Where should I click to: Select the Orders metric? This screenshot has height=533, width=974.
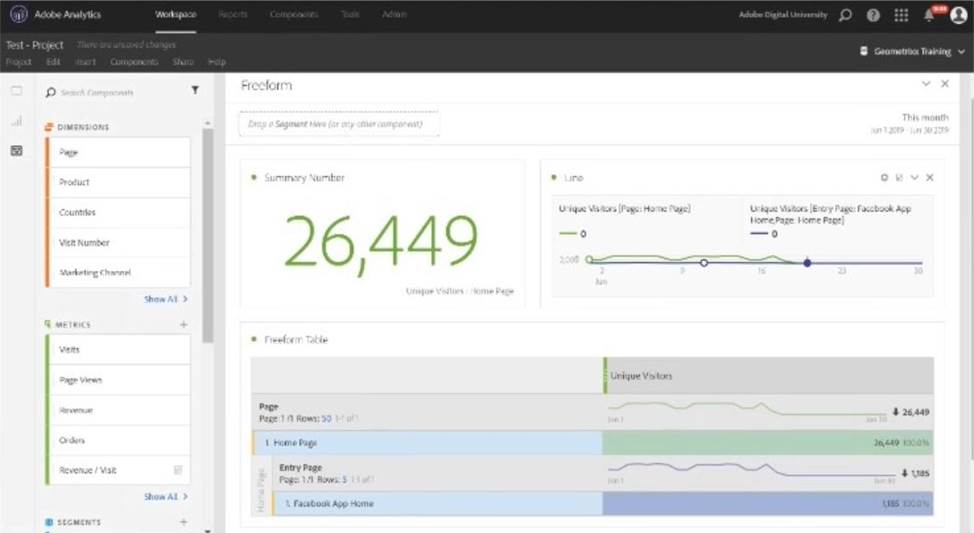[117, 440]
